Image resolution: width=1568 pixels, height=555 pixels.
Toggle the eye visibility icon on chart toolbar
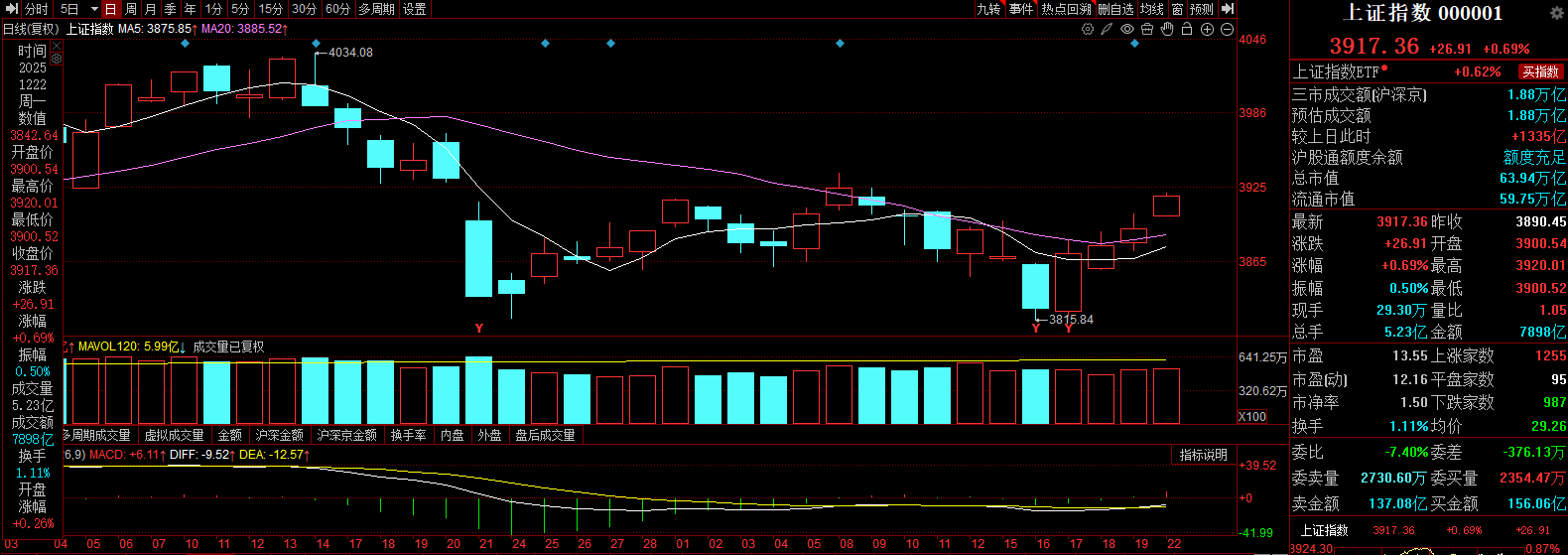pyautogui.click(x=1127, y=30)
